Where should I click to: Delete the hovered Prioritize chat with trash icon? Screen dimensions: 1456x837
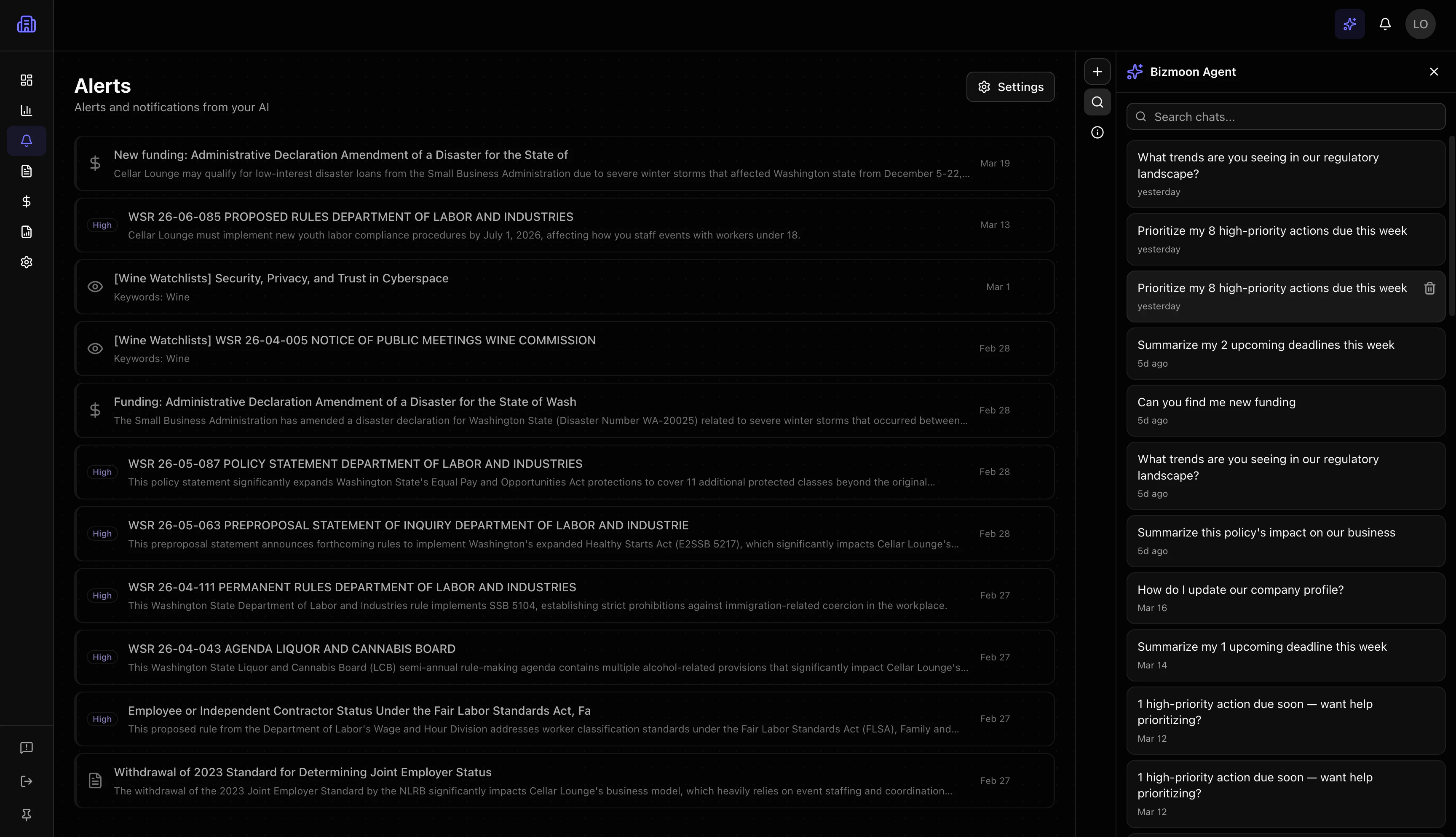pos(1429,289)
